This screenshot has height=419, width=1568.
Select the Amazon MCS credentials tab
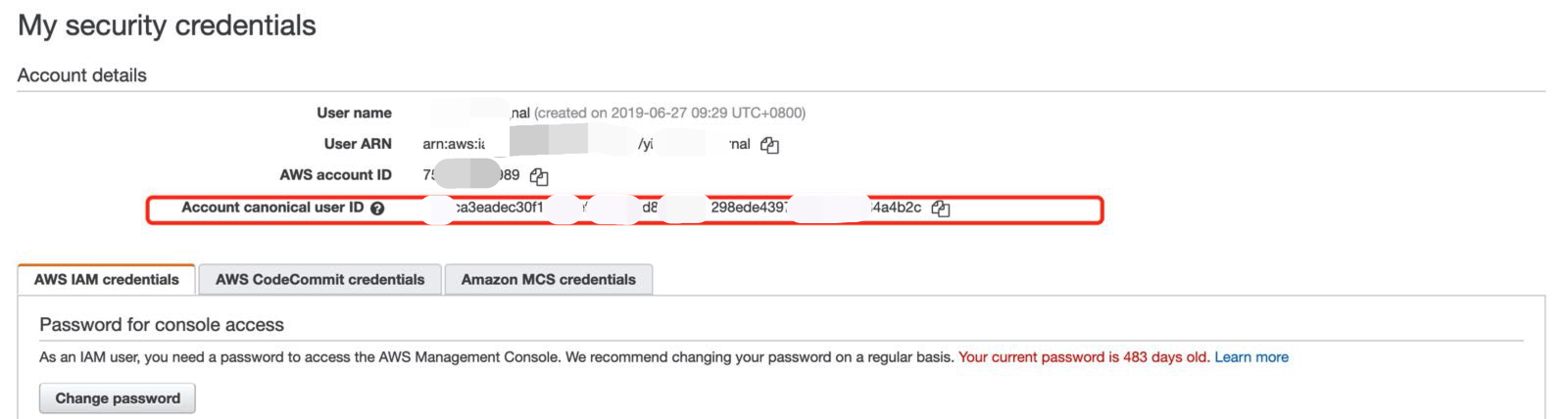(x=548, y=279)
